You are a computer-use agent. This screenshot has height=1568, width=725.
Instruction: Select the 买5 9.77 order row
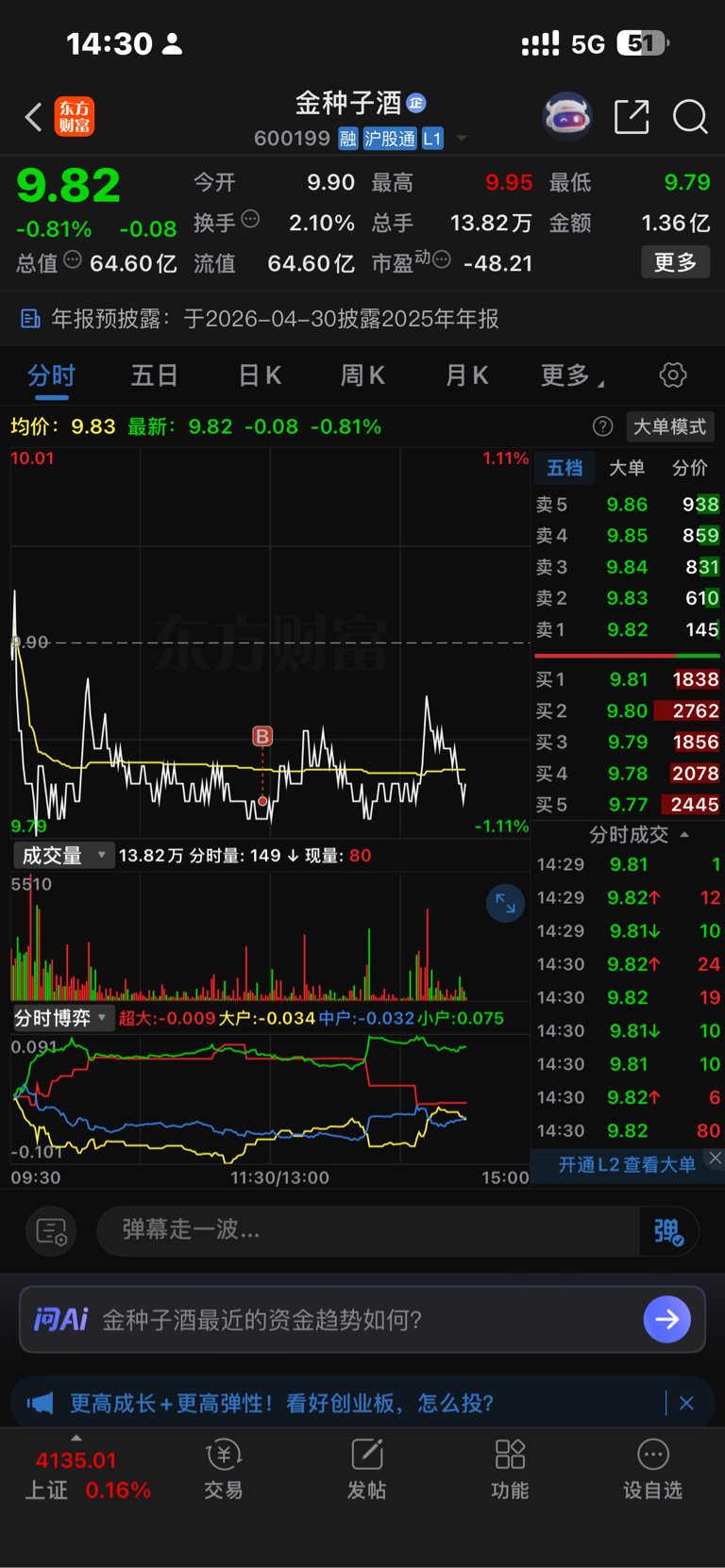pos(628,805)
